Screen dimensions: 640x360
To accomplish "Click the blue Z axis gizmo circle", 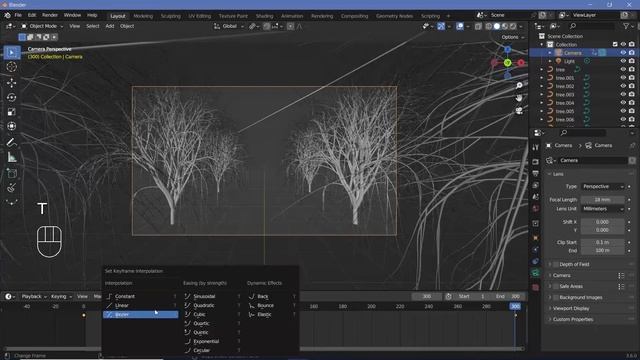I will (507, 50).
